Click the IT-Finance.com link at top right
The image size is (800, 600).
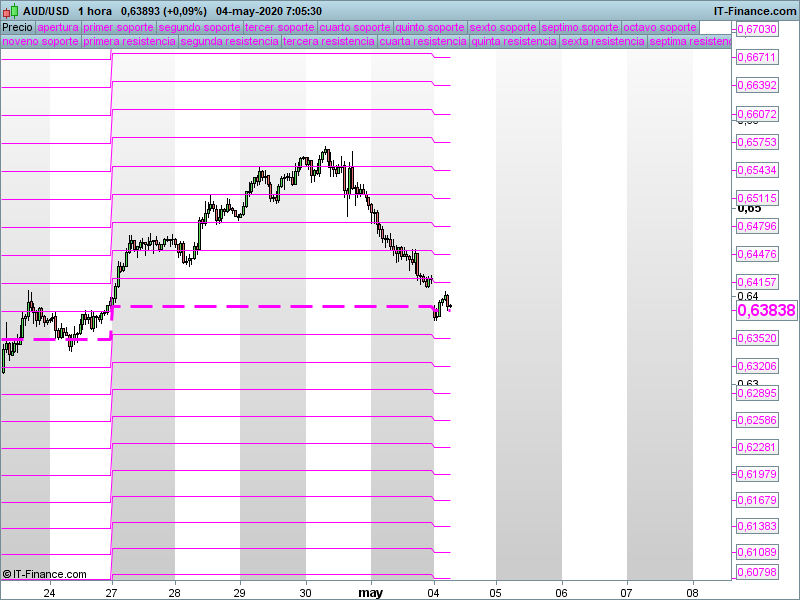755,10
